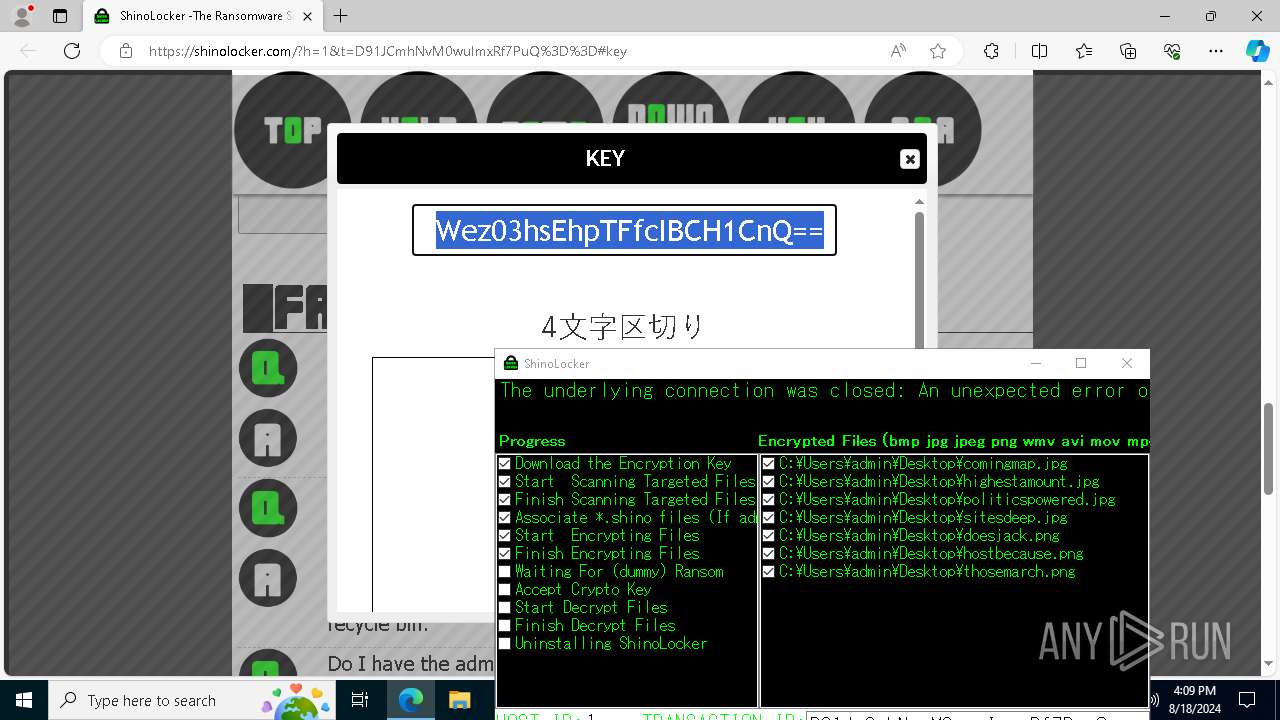Toggle Download the Encryption Key checkbox
The image size is (1280, 720).
504,463
